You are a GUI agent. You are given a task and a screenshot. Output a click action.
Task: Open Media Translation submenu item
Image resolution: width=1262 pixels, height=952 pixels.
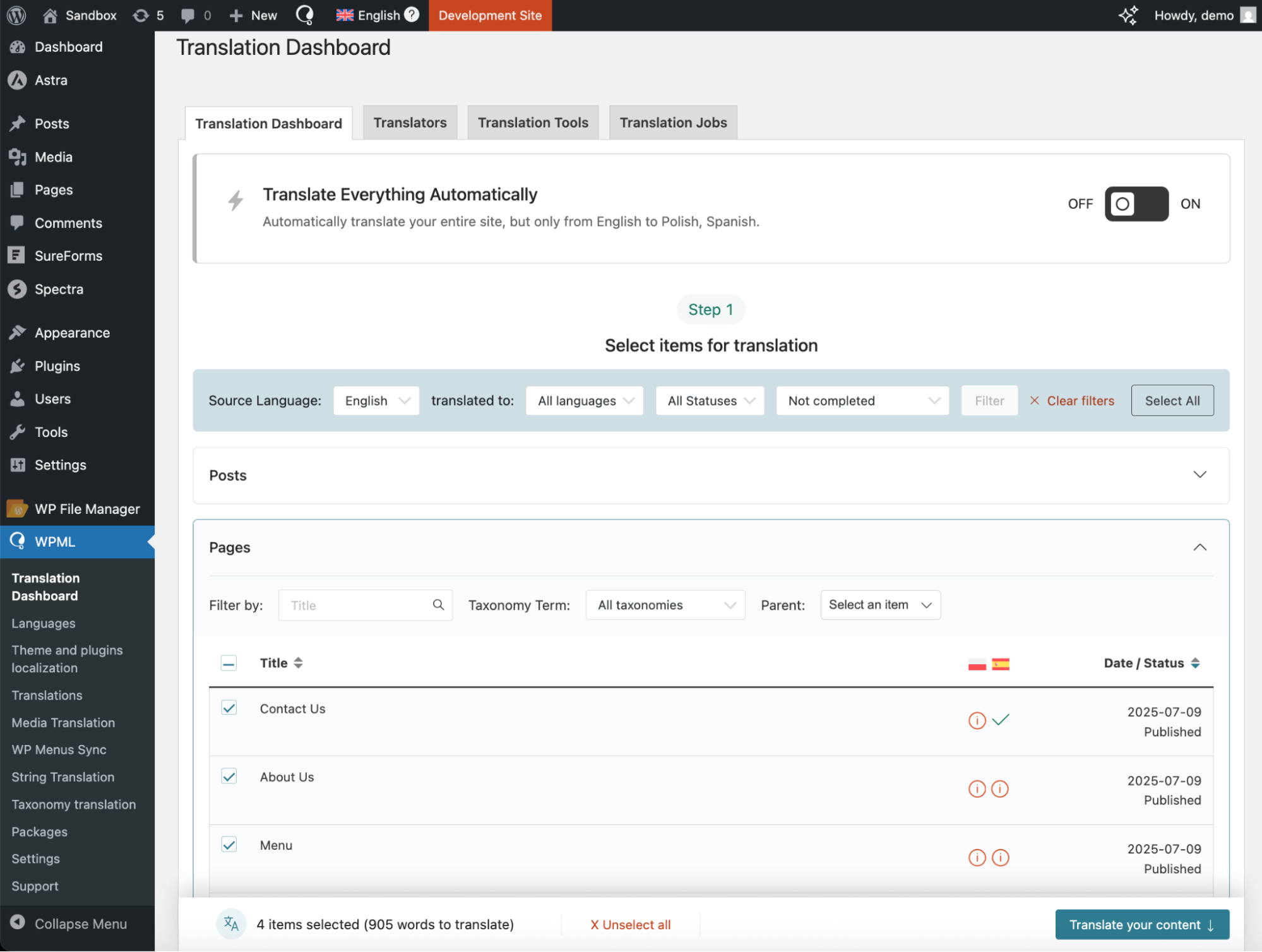tap(63, 723)
